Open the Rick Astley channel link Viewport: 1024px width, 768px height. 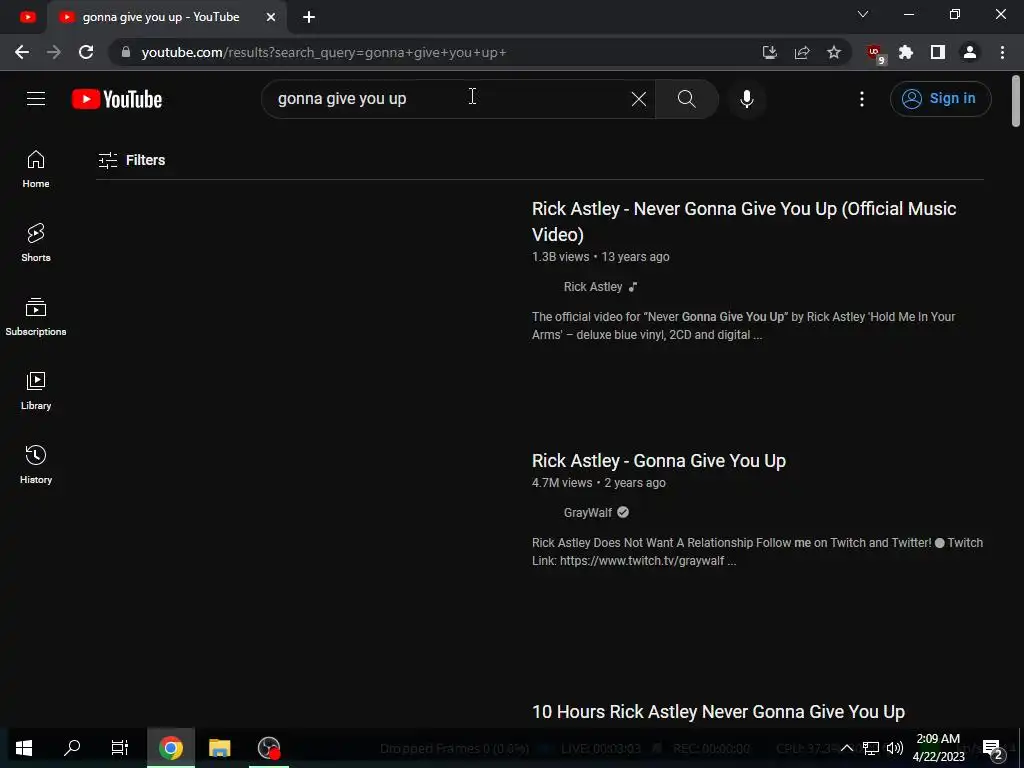(592, 287)
